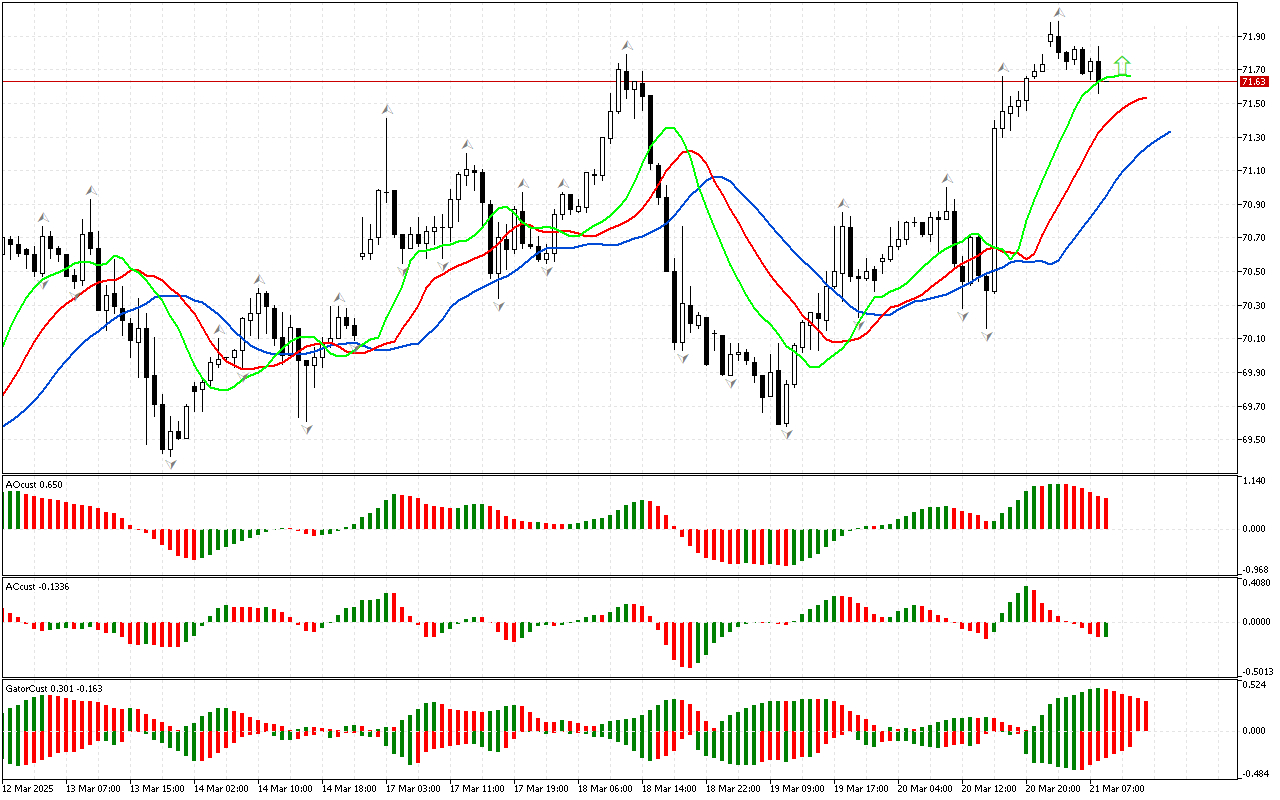Click the 18 Mar 06:00 time label

[606, 789]
